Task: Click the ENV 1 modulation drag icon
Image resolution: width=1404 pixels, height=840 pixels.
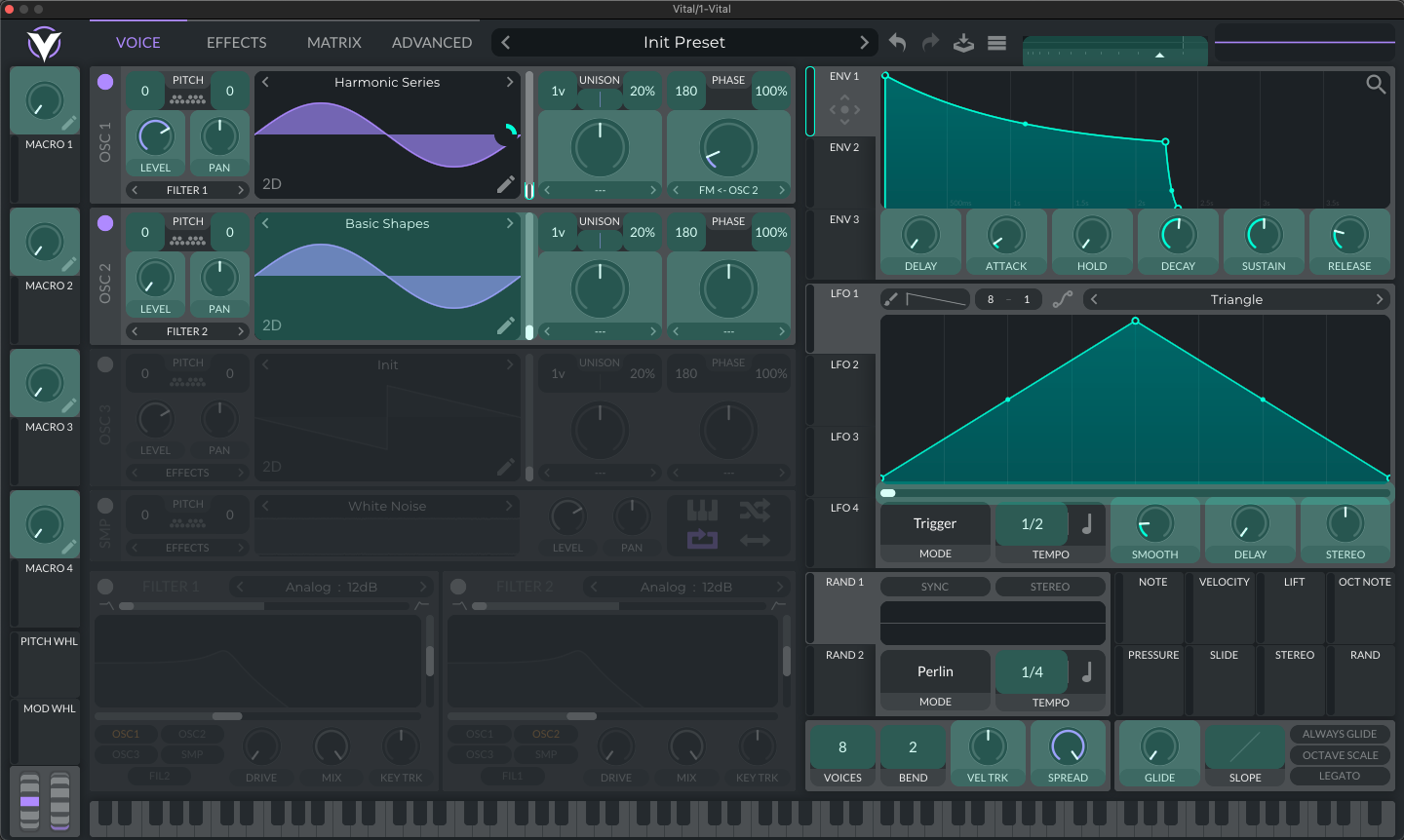Action: pos(844,109)
